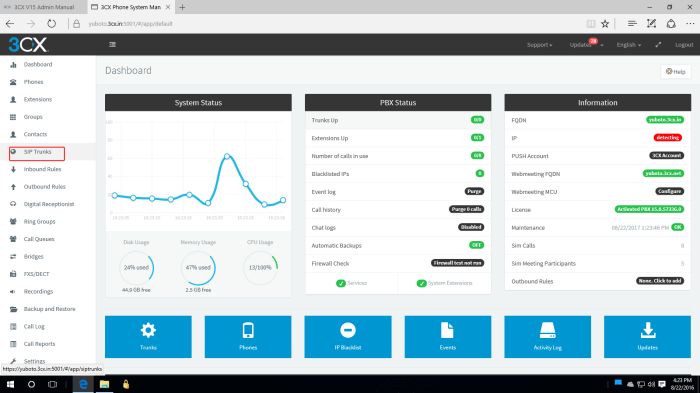Open the Events tile
This screenshot has height=393, width=700.
pyautogui.click(x=448, y=337)
